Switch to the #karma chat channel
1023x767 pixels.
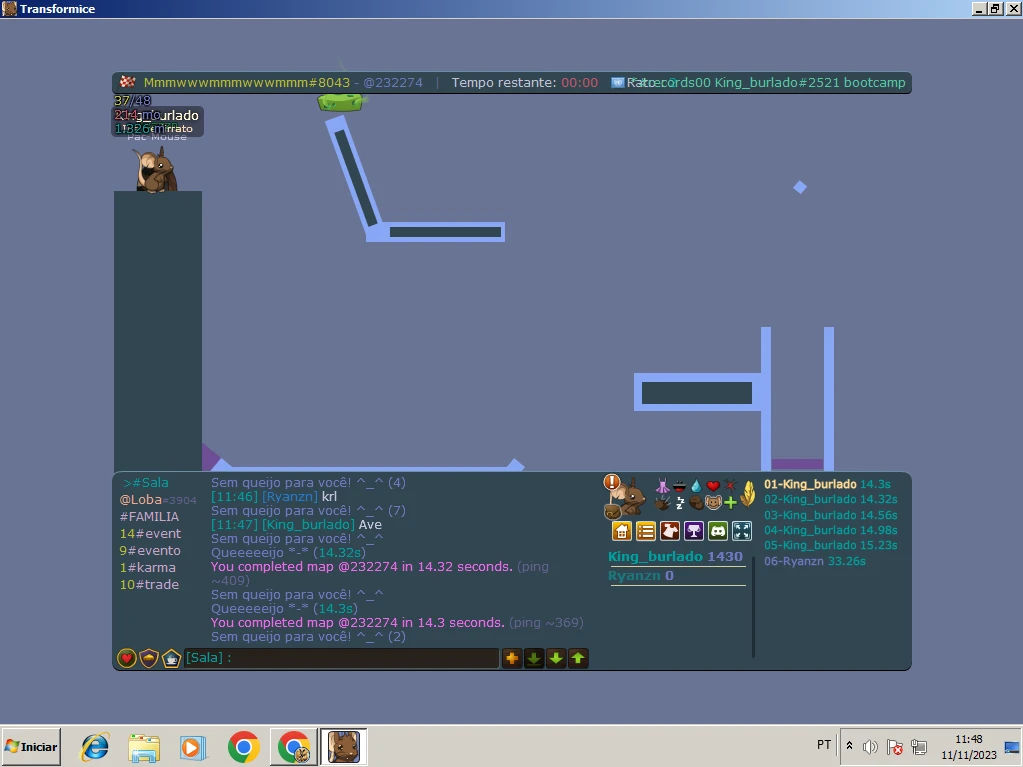coord(147,567)
